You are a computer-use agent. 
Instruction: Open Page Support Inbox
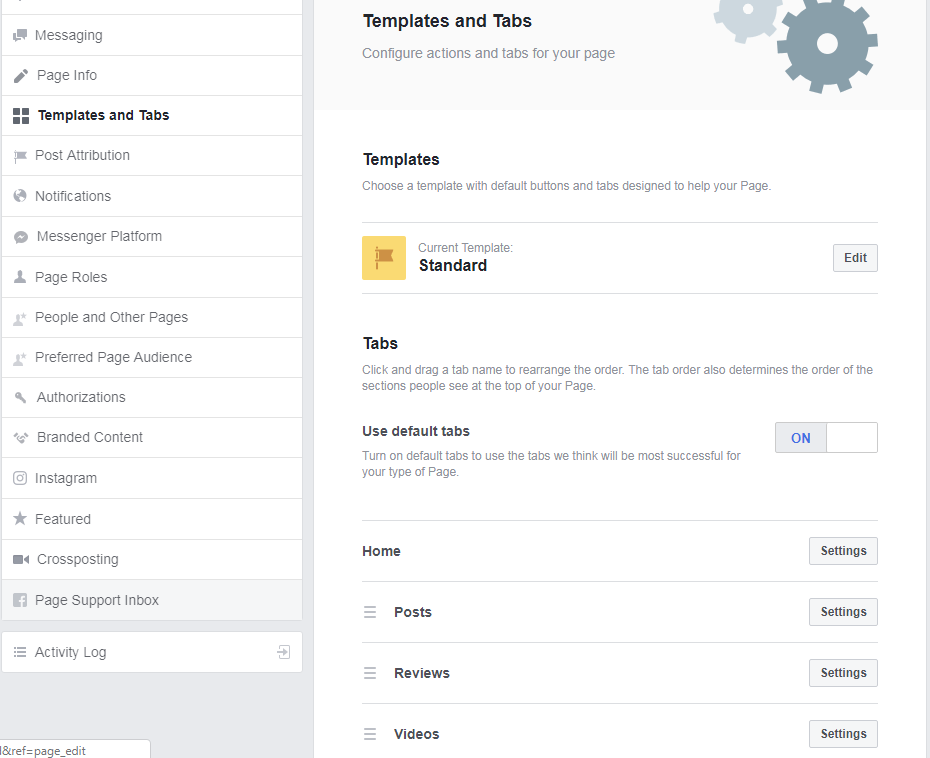coord(152,600)
